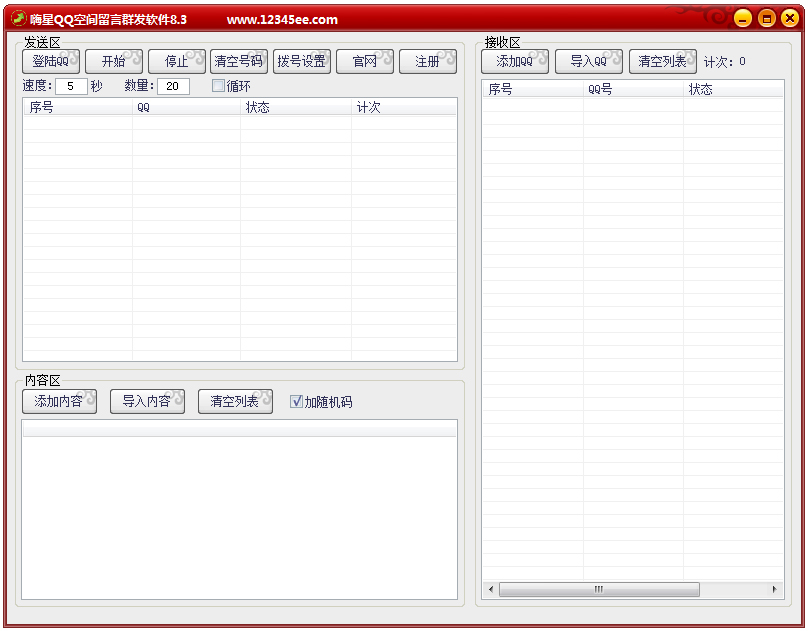Click 导入QQ to import recipients
This screenshot has width=809, height=631.
(x=589, y=62)
